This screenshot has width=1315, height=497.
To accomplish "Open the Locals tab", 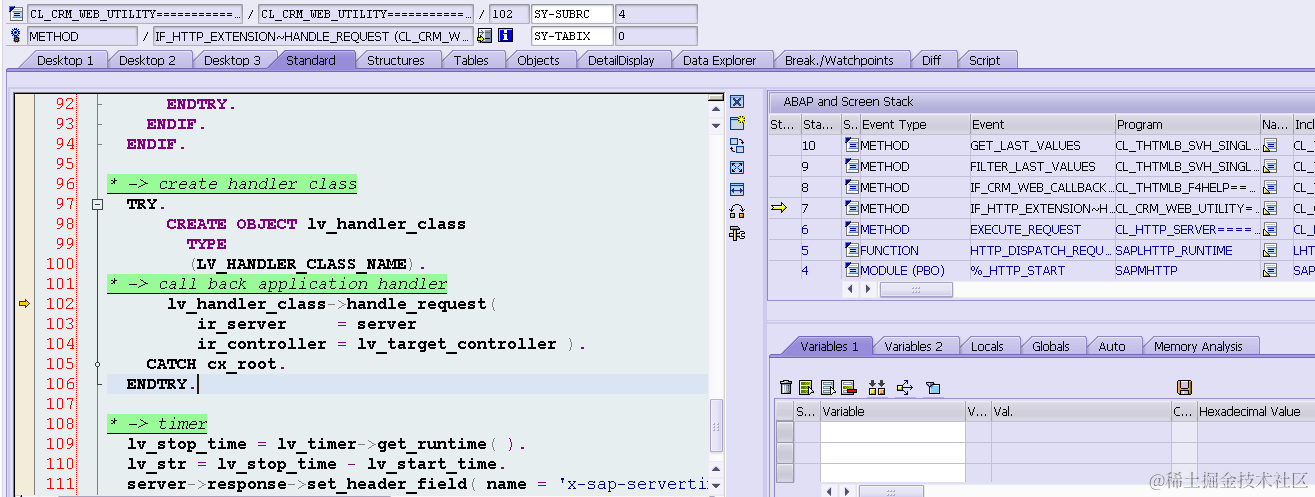I will [987, 346].
